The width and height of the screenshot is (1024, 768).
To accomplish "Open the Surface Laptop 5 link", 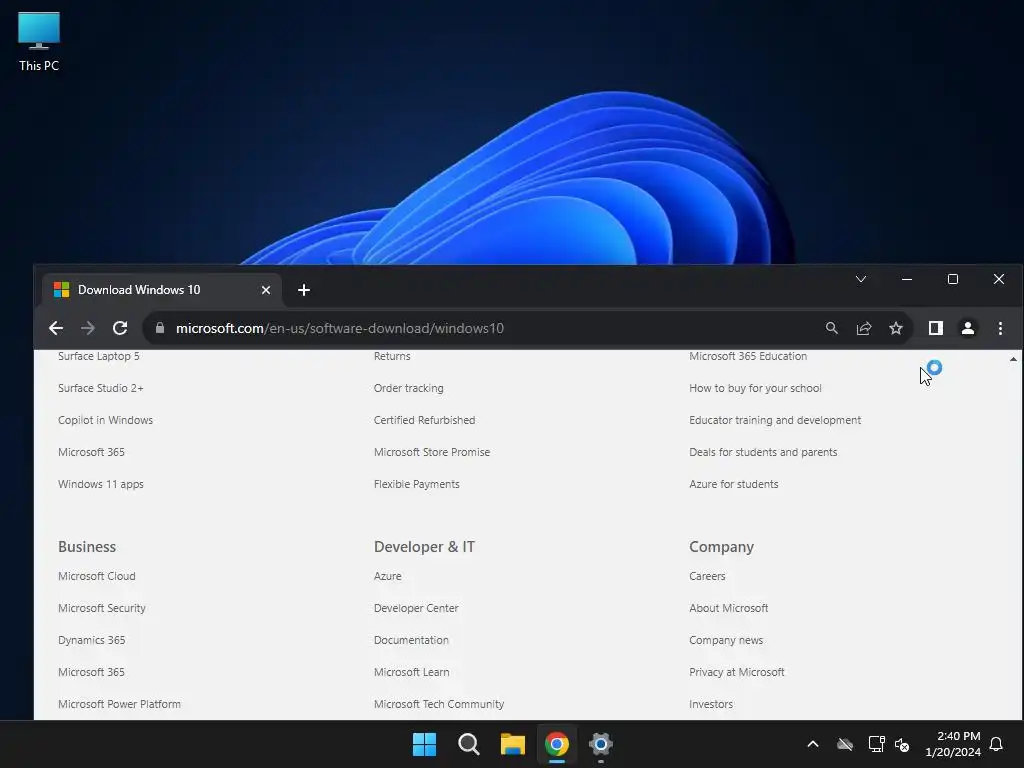I will 99,356.
